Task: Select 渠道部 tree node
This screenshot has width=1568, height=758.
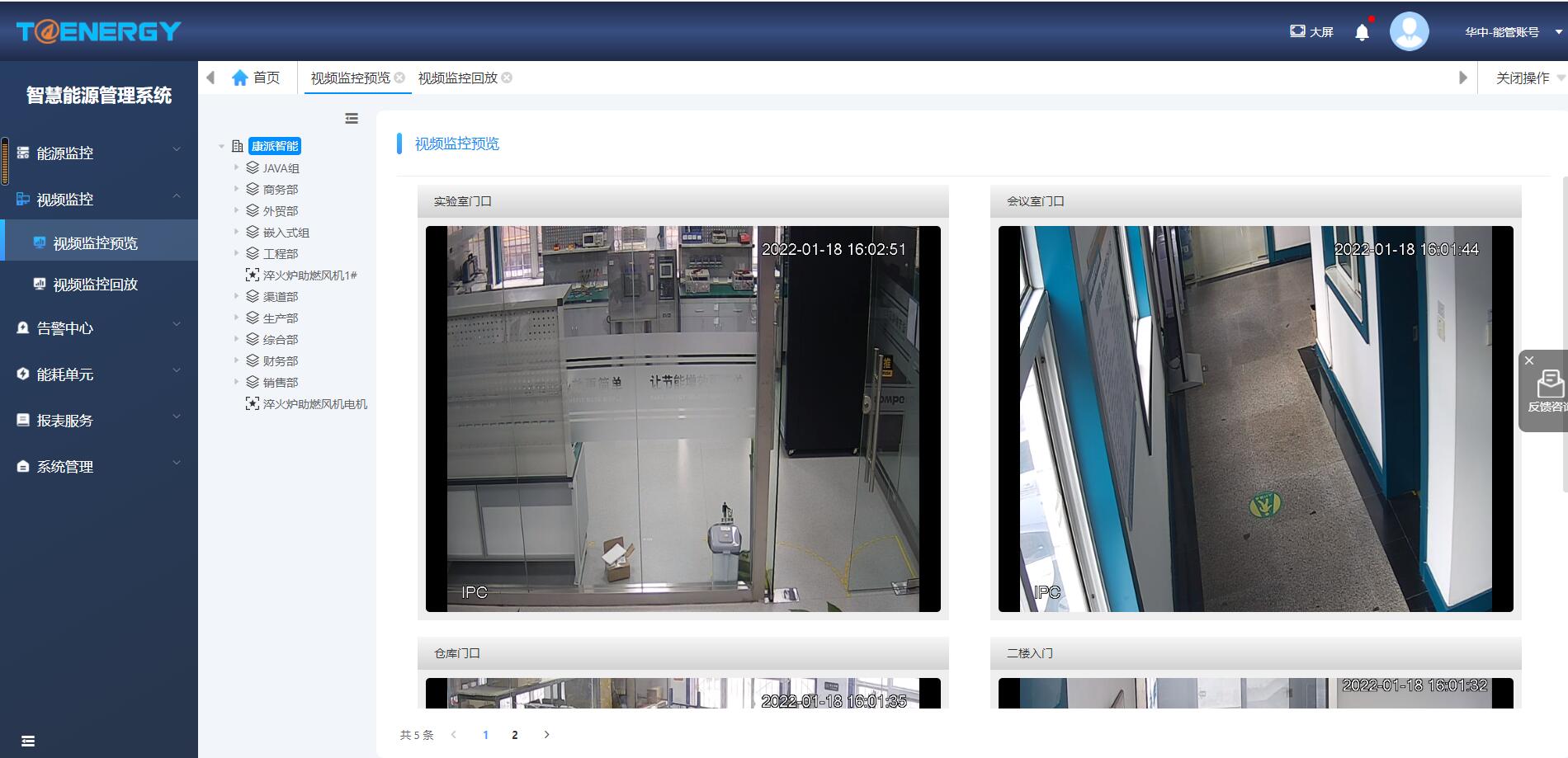Action: [281, 297]
